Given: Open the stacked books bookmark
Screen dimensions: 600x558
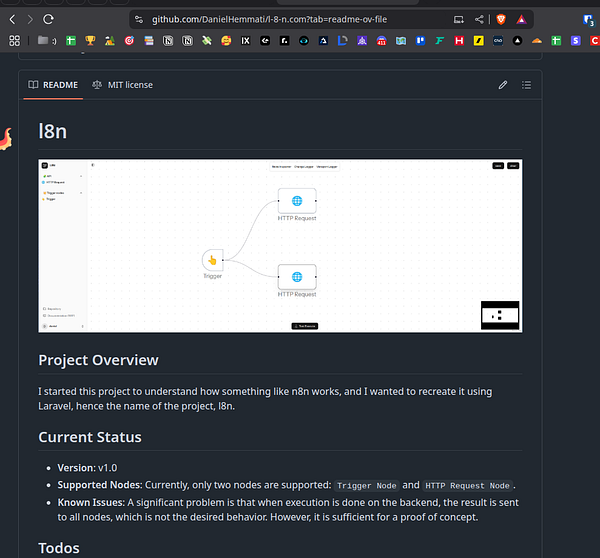Looking at the screenshot, I should tap(149, 41).
